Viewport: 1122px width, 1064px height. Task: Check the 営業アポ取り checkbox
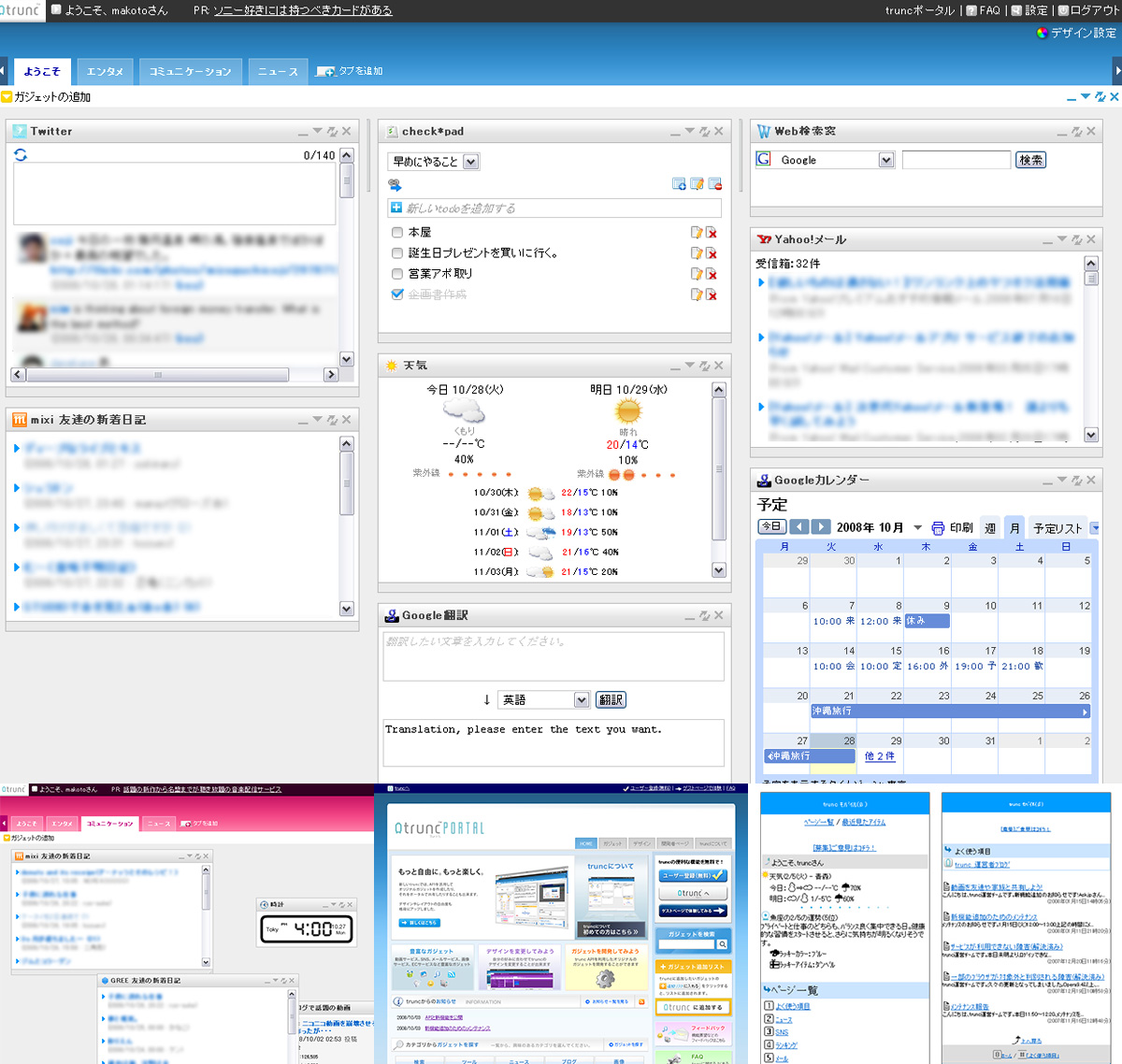pos(397,274)
